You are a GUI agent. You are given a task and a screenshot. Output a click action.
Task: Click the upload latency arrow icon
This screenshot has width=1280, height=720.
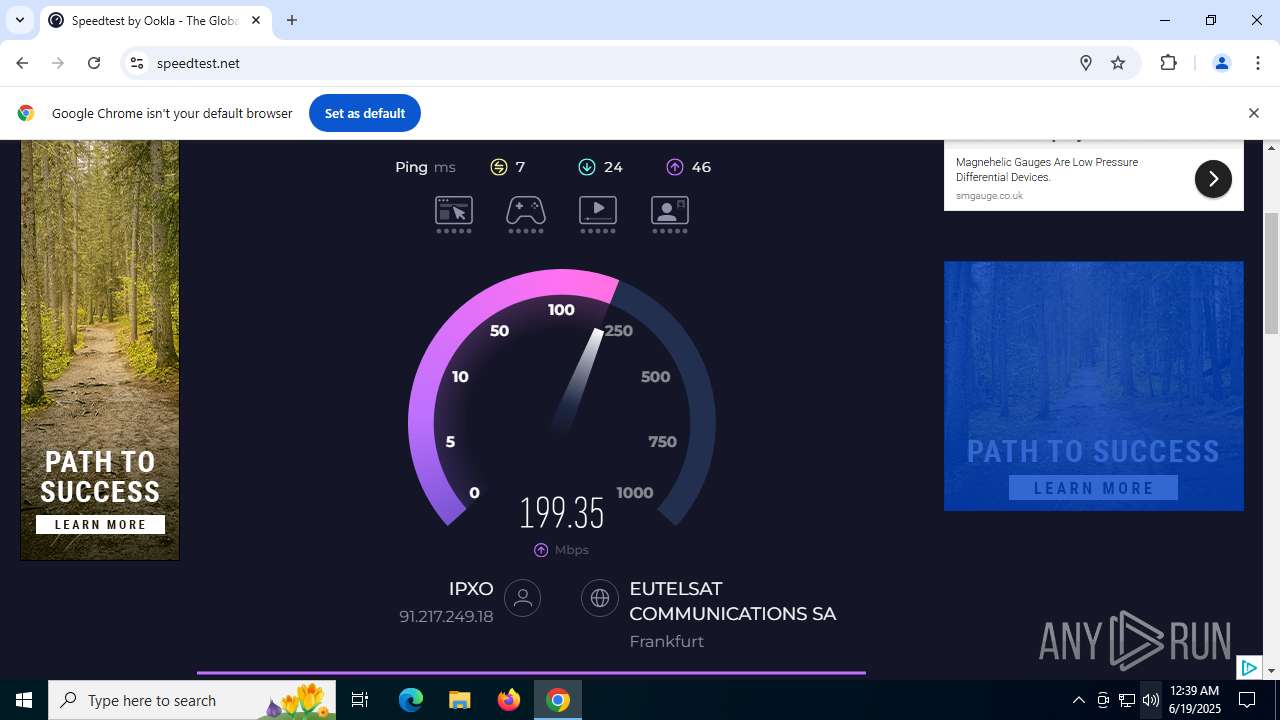click(675, 167)
